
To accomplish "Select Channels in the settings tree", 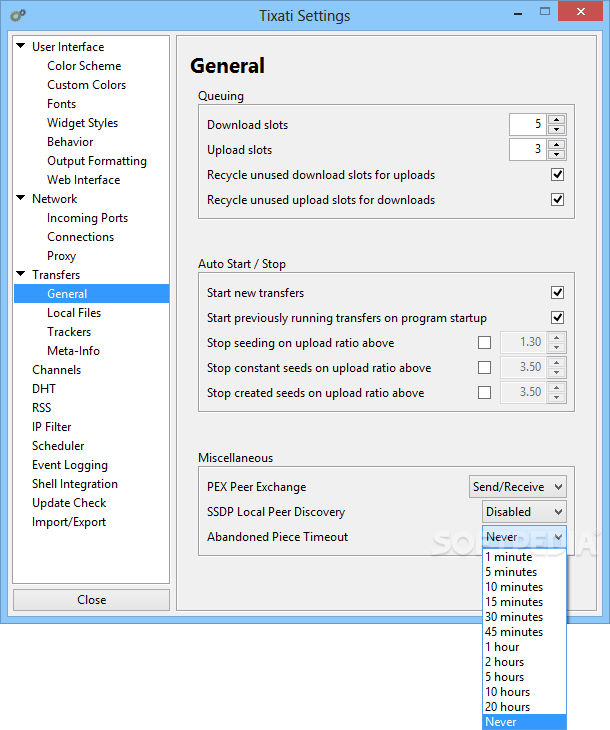I will click(x=56, y=370).
